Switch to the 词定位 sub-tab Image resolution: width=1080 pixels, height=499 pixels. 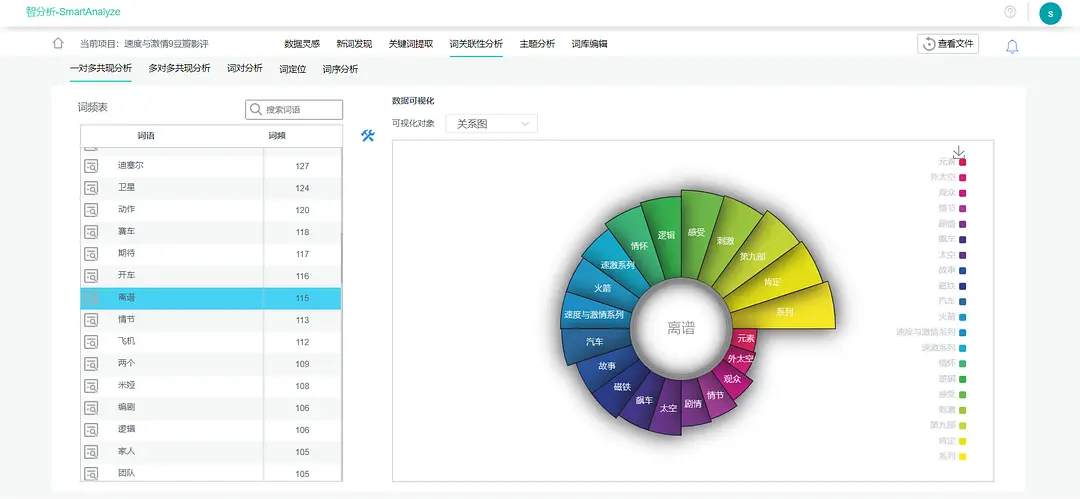pos(293,69)
